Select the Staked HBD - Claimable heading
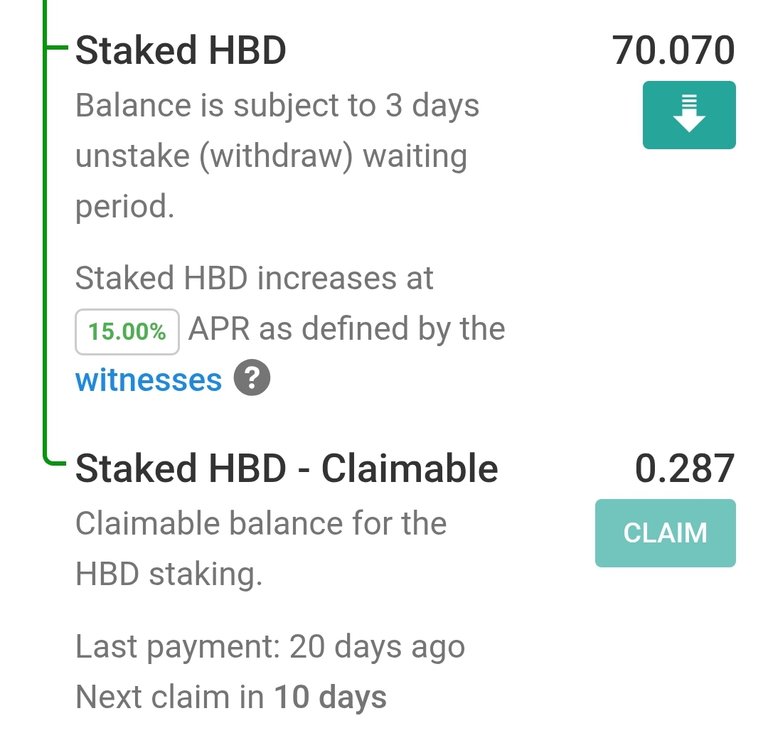This screenshot has height=735, width=768. tap(287, 468)
